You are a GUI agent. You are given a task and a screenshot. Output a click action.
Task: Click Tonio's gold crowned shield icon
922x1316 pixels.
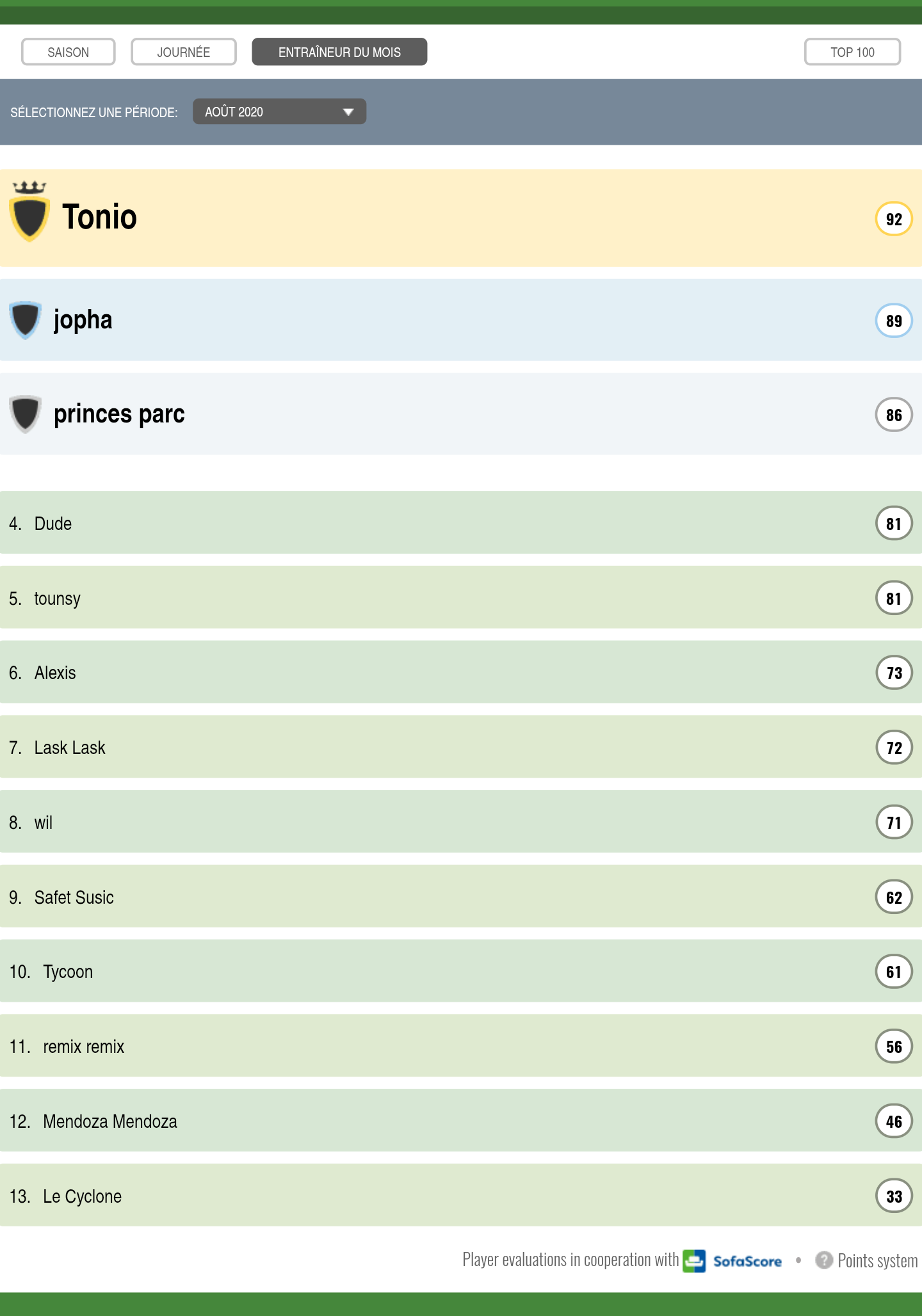pos(29,213)
